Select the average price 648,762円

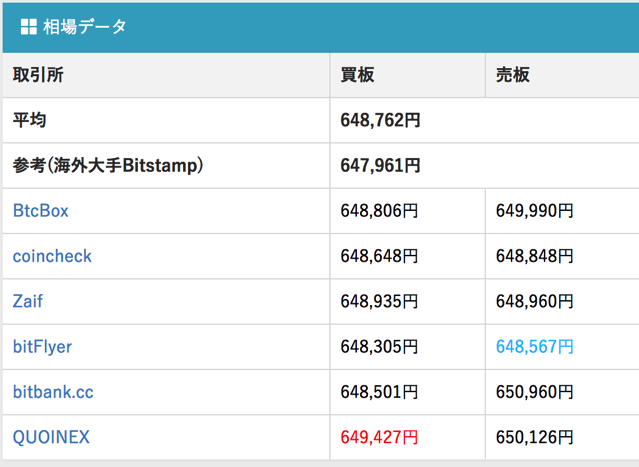[380, 120]
